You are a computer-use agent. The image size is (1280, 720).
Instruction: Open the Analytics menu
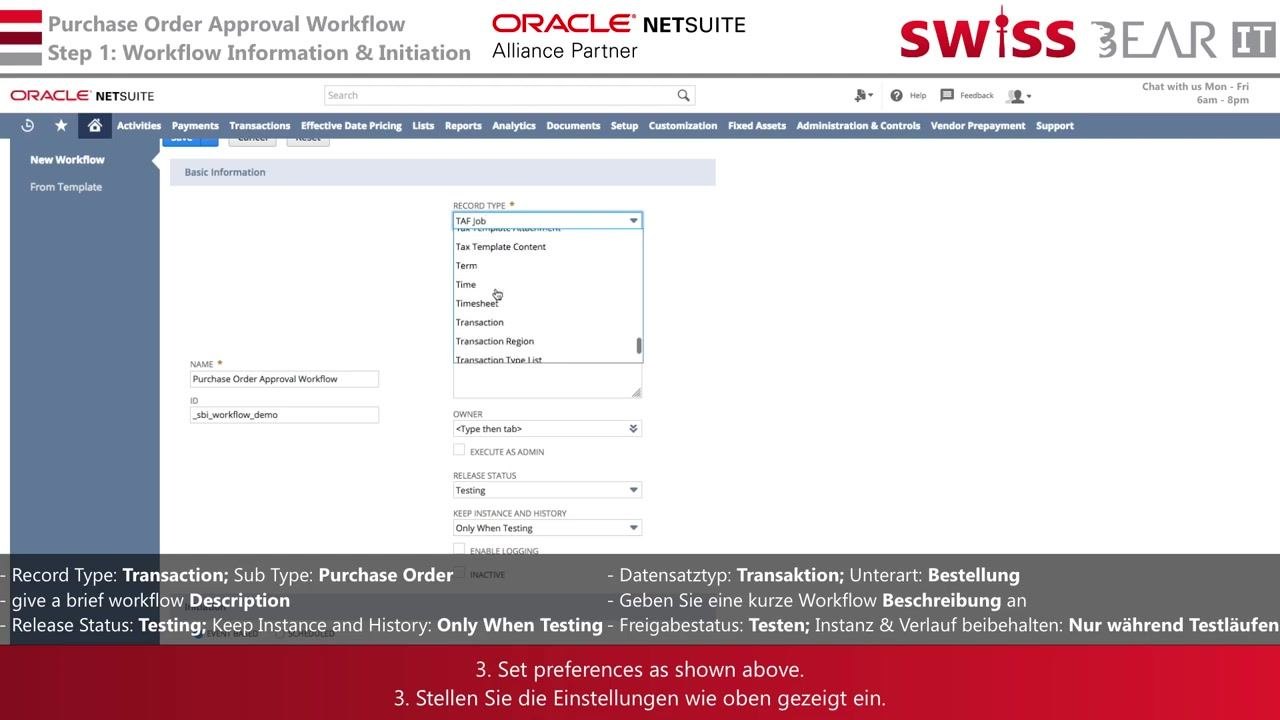coord(514,126)
